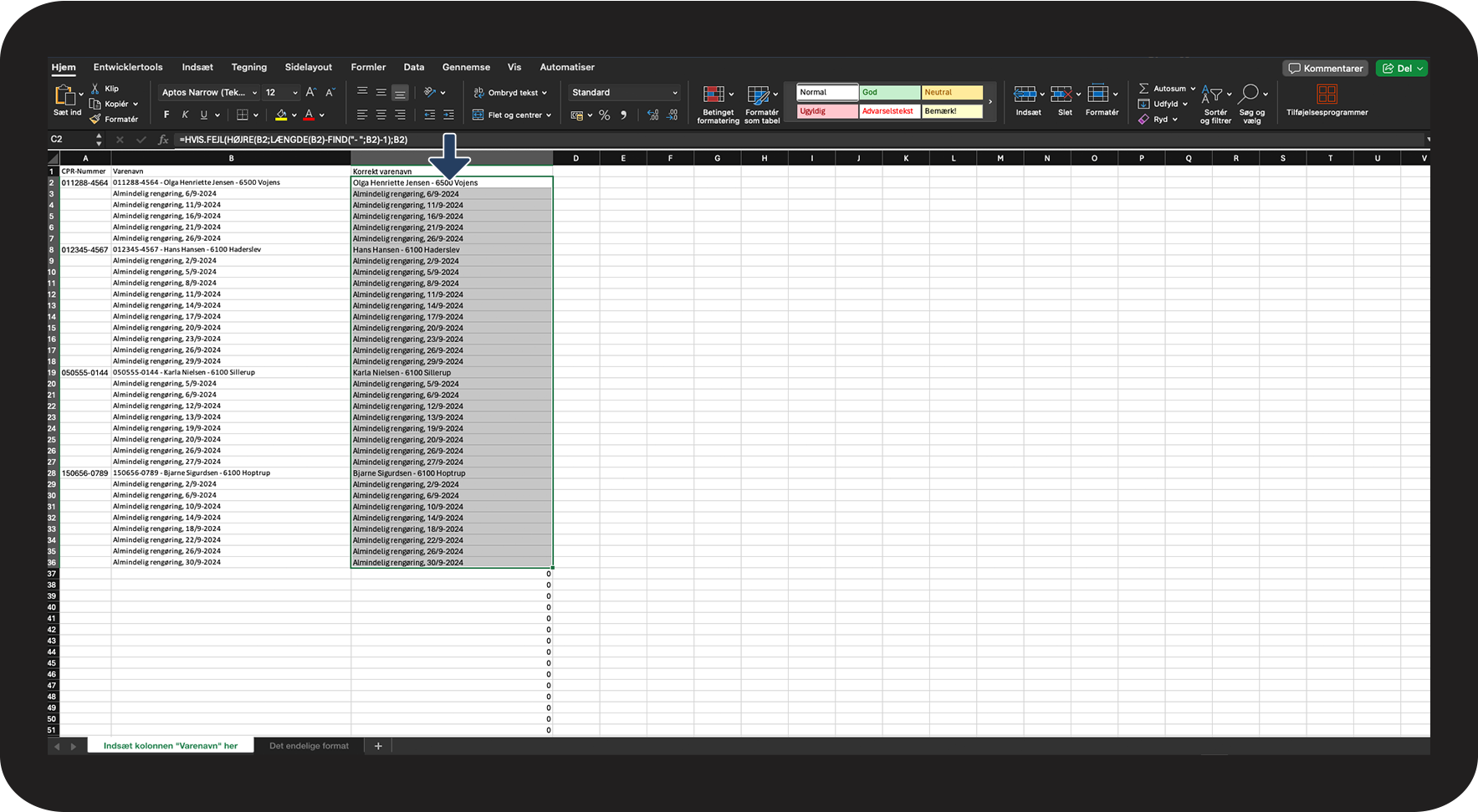
Task: Select the Formatér format painter brush
Action: pyautogui.click(x=95, y=119)
